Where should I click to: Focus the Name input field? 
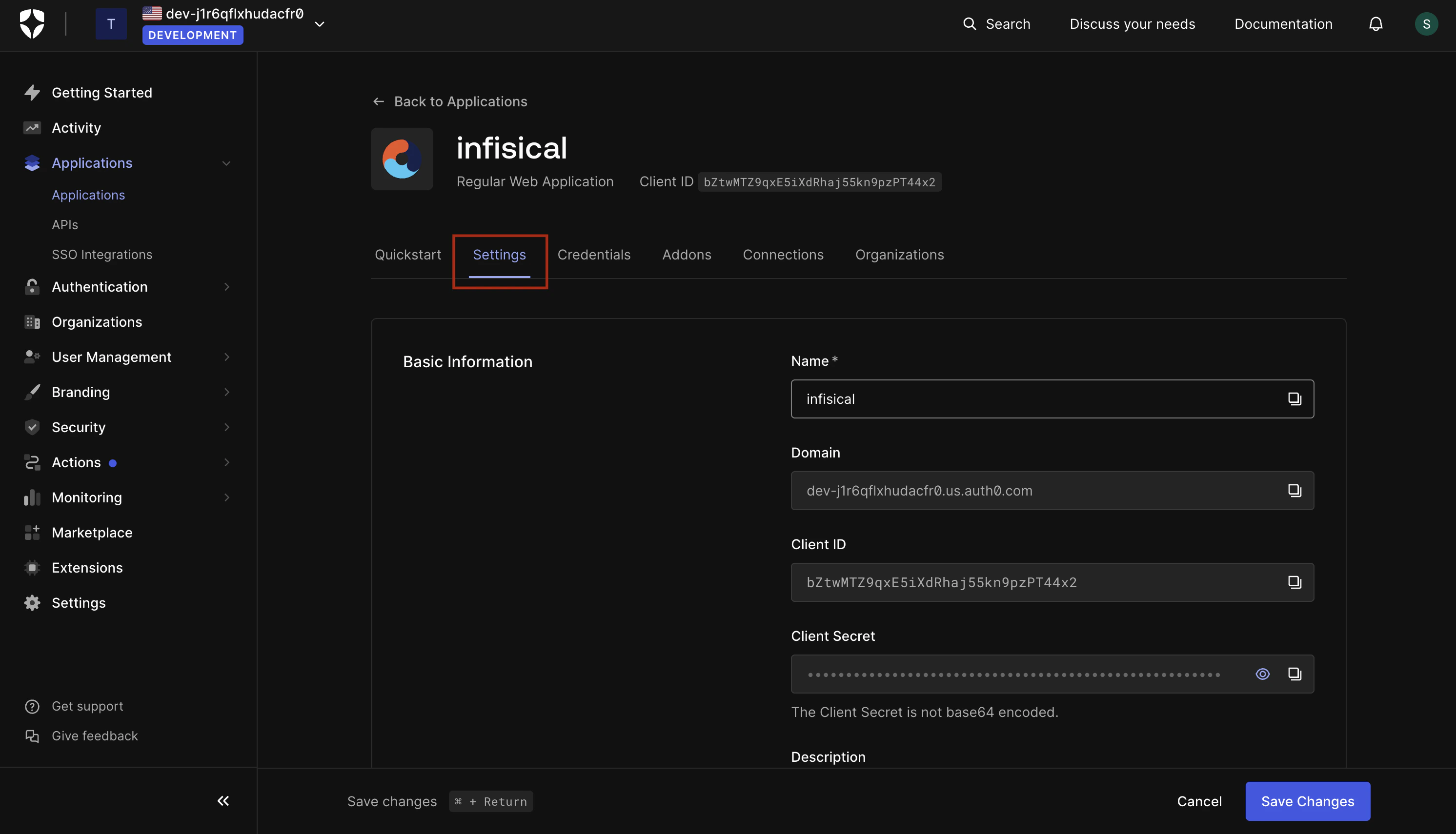1052,398
